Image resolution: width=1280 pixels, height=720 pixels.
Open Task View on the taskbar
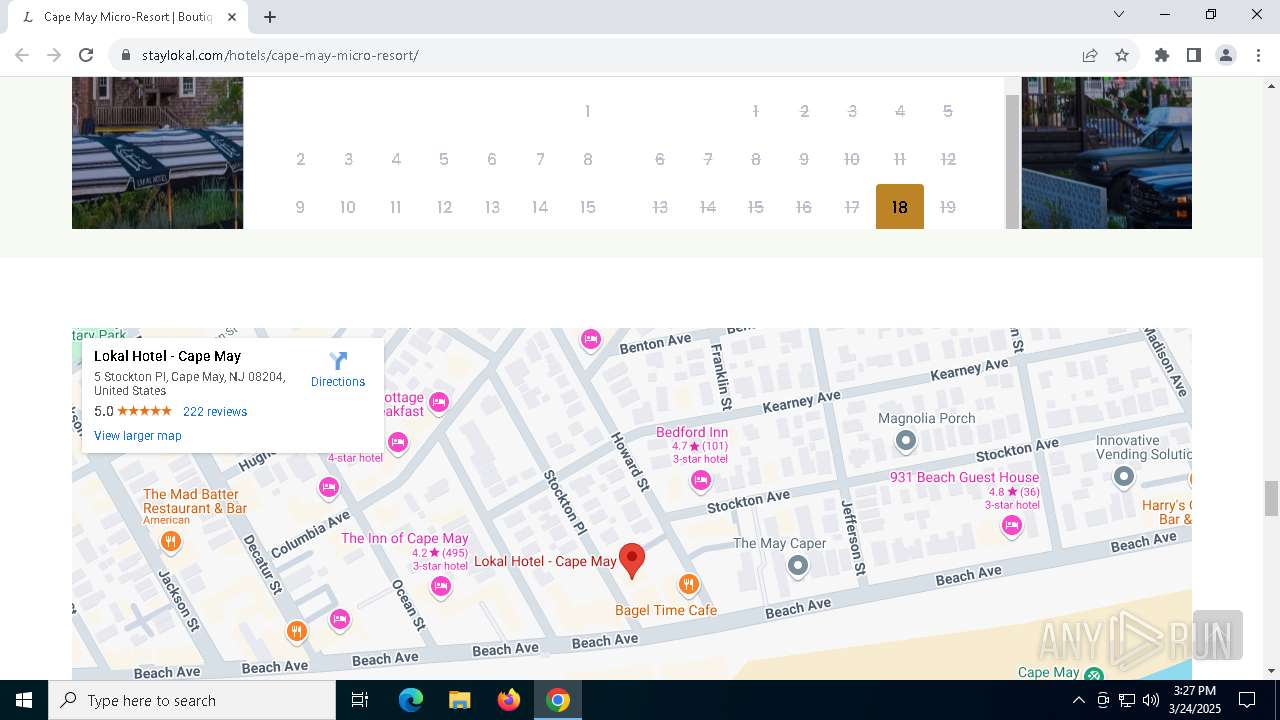[x=360, y=700]
